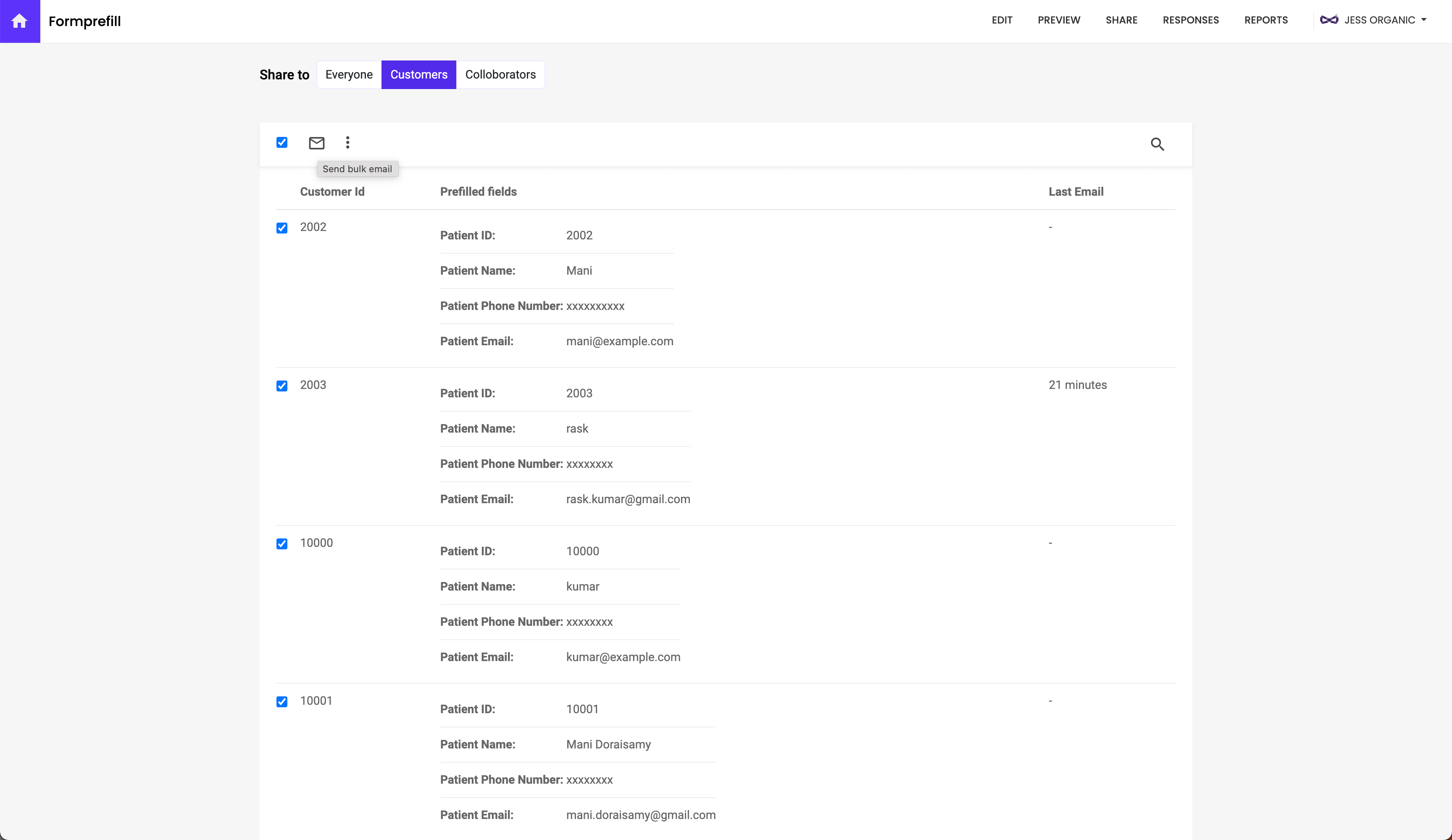Click the Customers share tab
This screenshot has height=840, width=1452.
tap(418, 75)
